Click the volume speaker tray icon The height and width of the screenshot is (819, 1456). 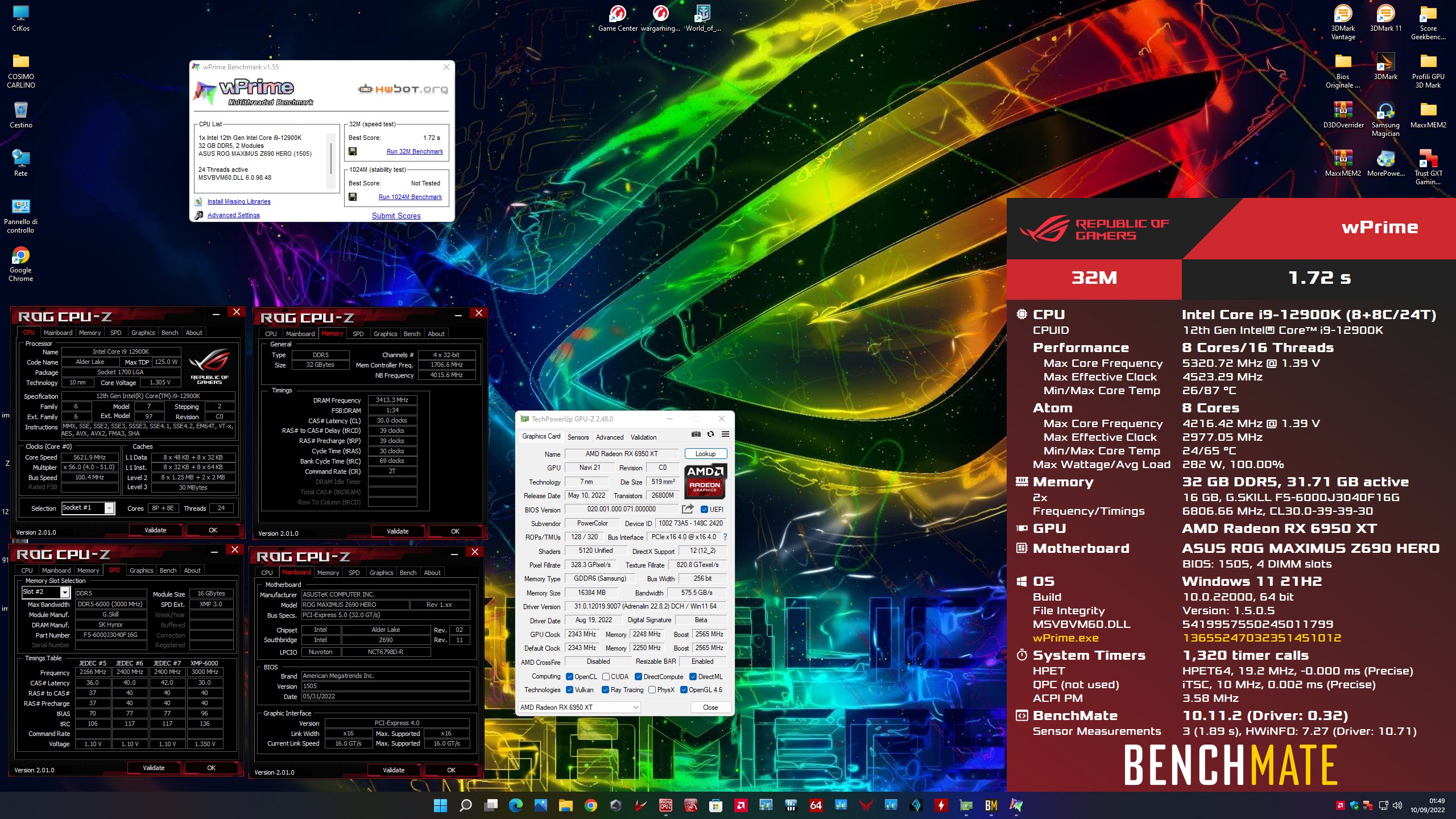click(1397, 805)
